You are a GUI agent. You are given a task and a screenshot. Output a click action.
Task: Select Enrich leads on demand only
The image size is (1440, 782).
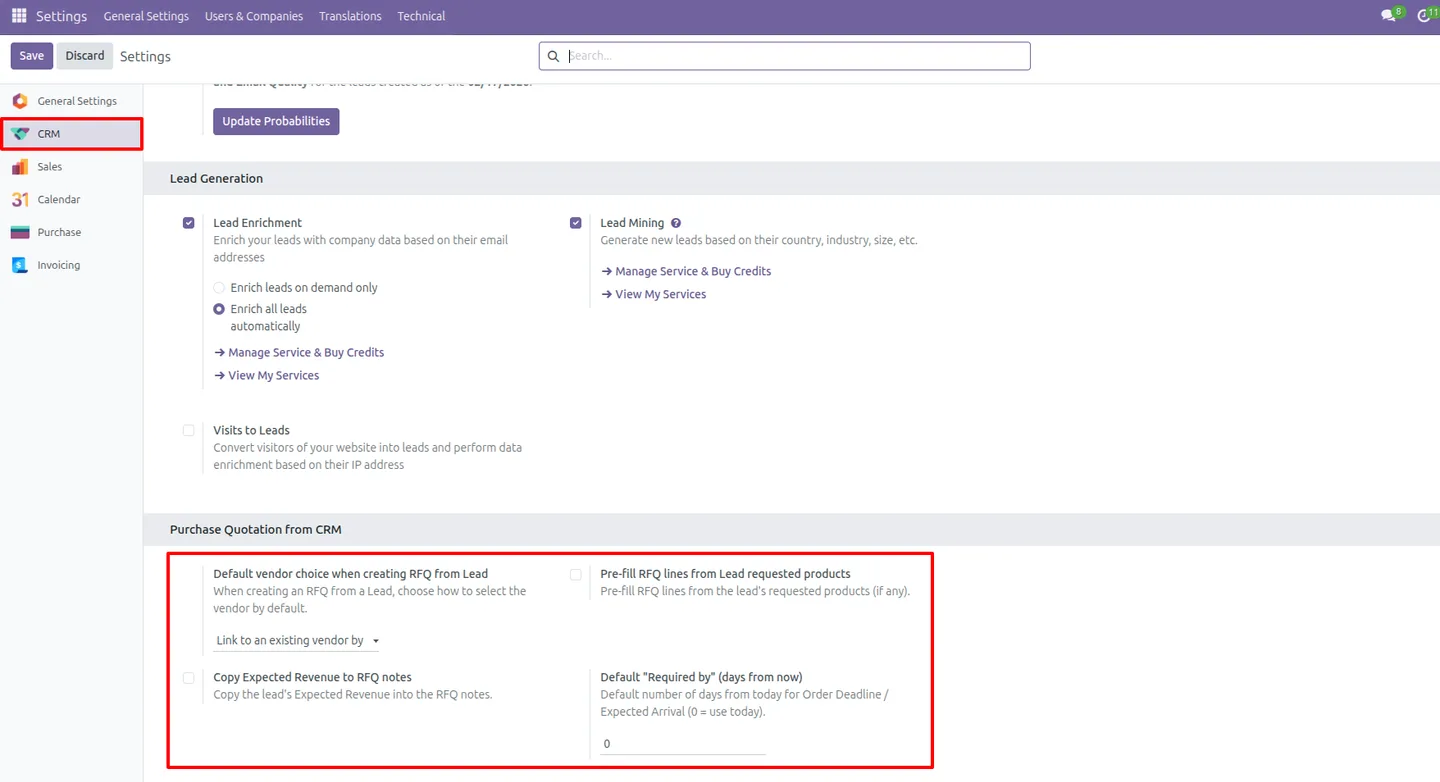(x=219, y=288)
